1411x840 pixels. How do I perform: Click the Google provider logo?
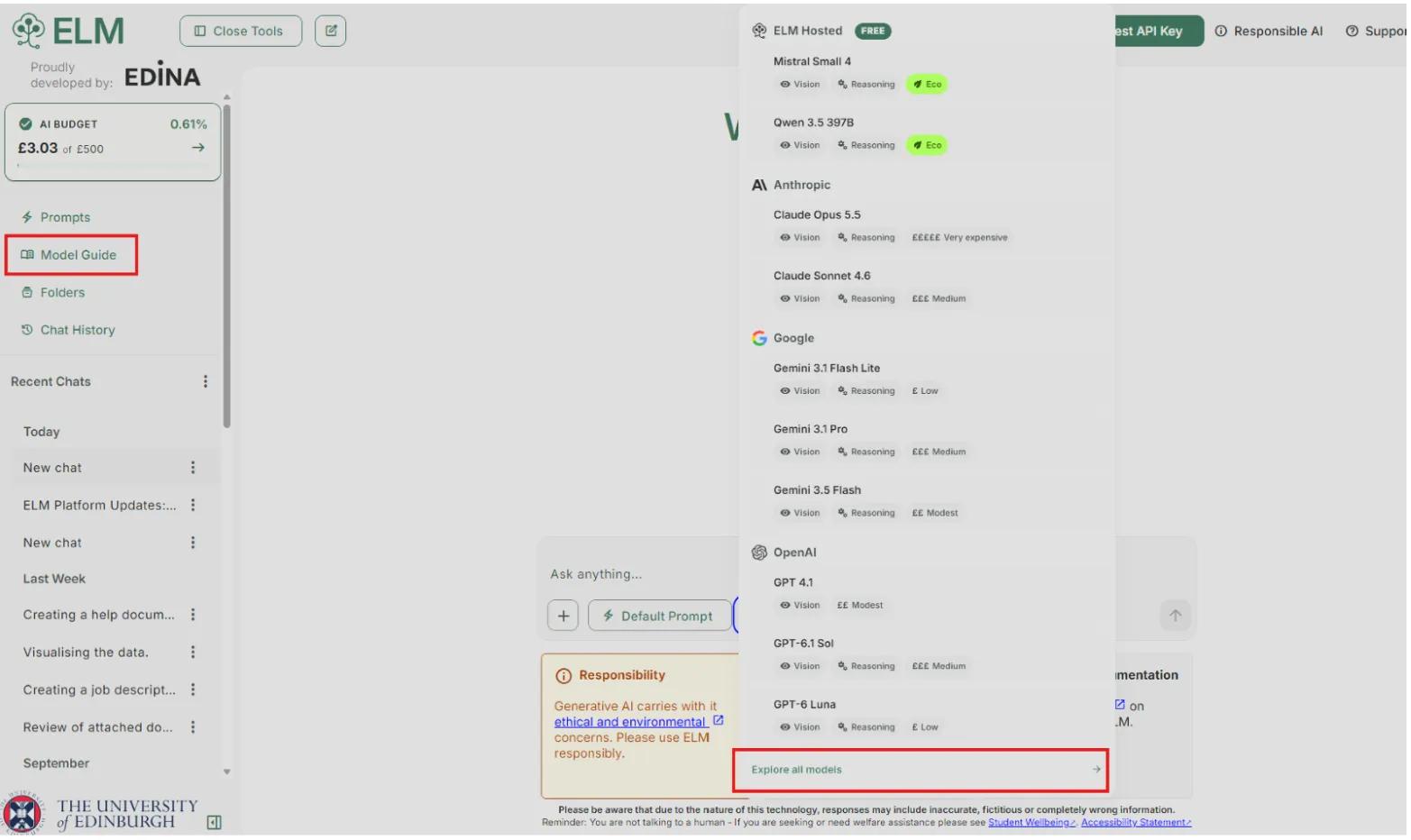(759, 339)
